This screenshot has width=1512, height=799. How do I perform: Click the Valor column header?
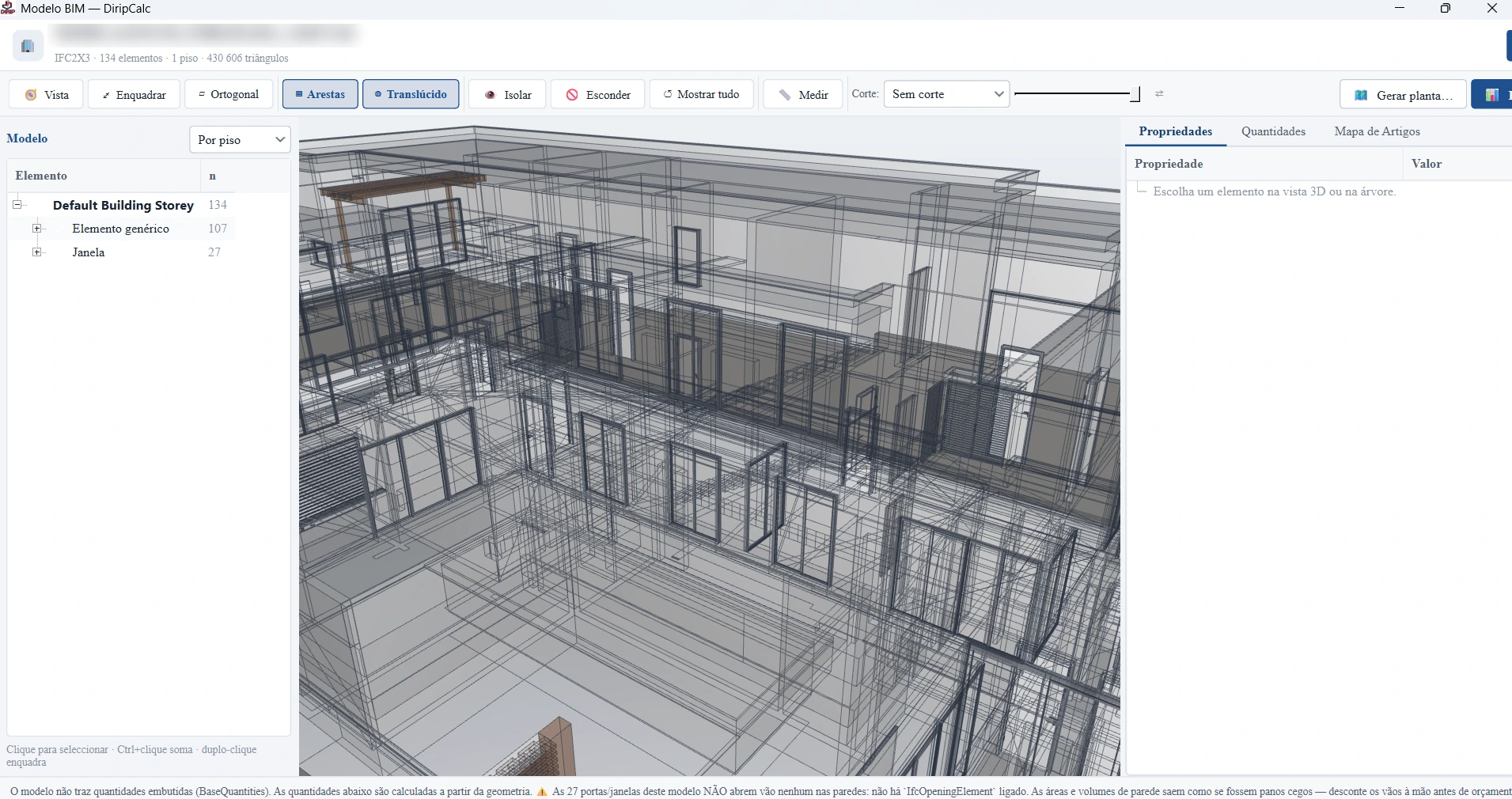1457,164
